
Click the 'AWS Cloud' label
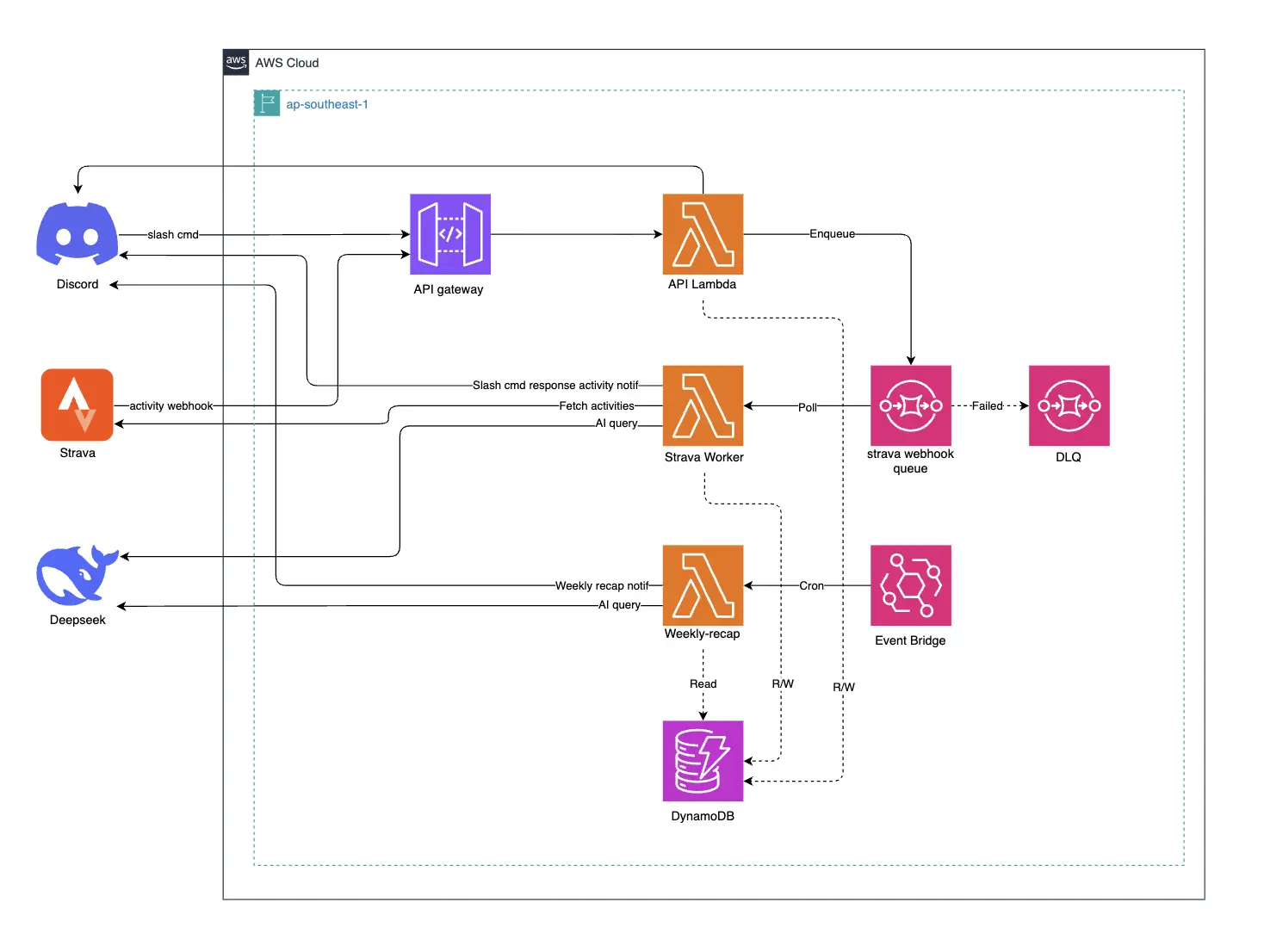pos(287,63)
